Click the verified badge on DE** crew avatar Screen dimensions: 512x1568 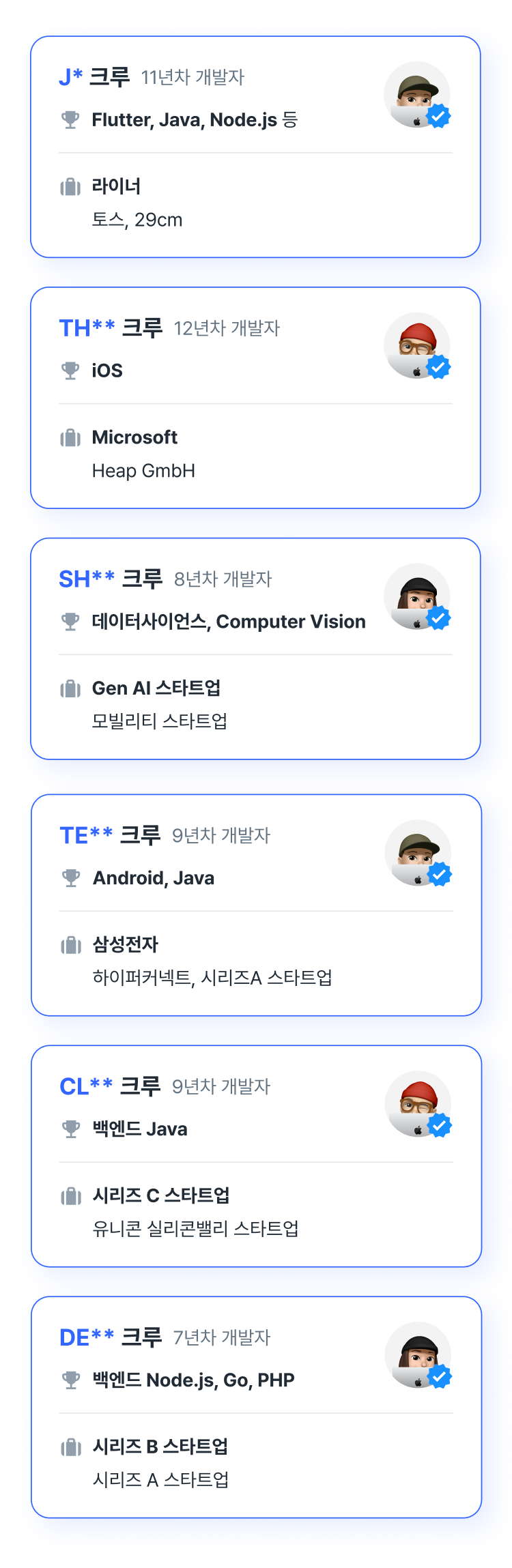[x=440, y=1377]
